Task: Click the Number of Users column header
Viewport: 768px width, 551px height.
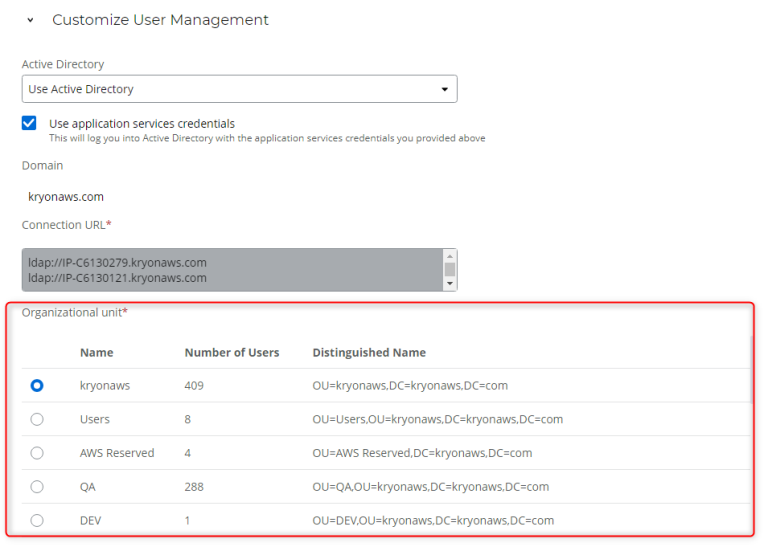Action: click(232, 352)
